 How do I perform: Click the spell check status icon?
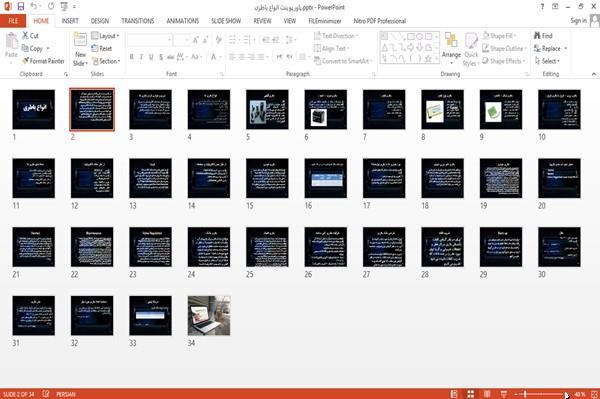[x=46, y=394]
